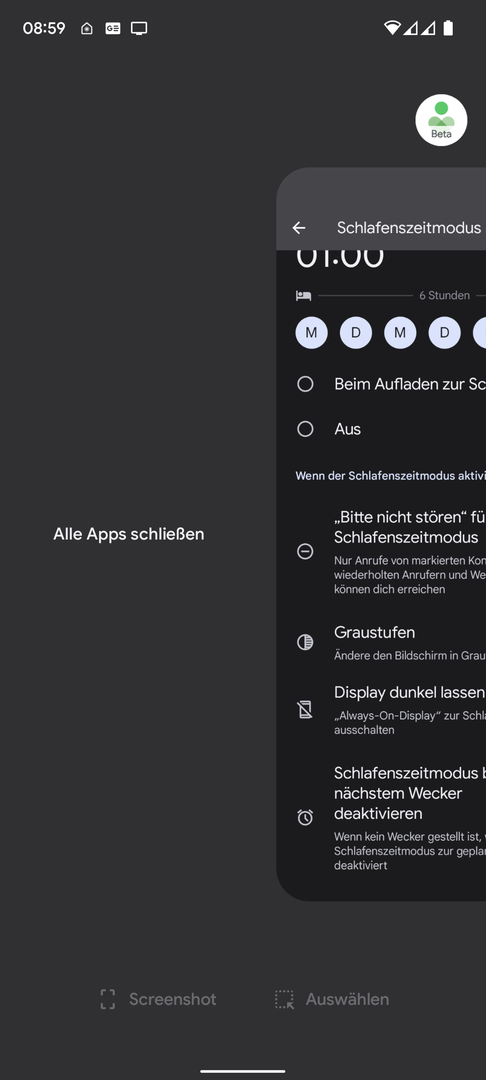This screenshot has width=486, height=1080.
Task: Tap the 01:00 time display
Action: point(340,258)
